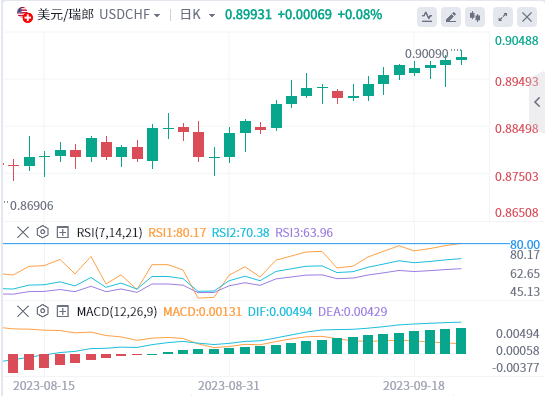The height and width of the screenshot is (396, 545).
Task: Expand the MACD panel with plus icon
Action: click(63, 312)
